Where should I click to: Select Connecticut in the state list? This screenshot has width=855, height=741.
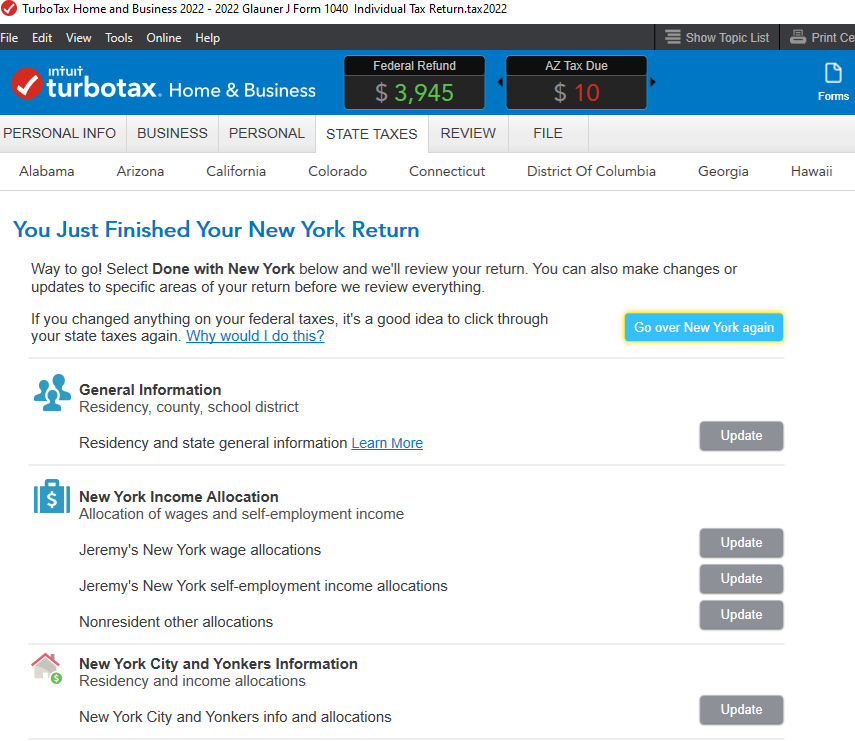coord(447,171)
